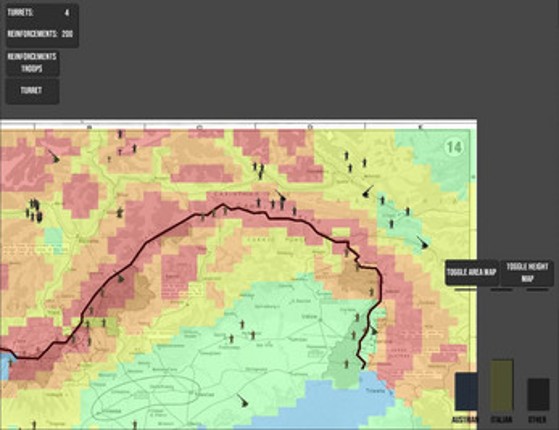The image size is (559, 430).
Task: Toggle the Area Map overlay
Action: point(472,272)
